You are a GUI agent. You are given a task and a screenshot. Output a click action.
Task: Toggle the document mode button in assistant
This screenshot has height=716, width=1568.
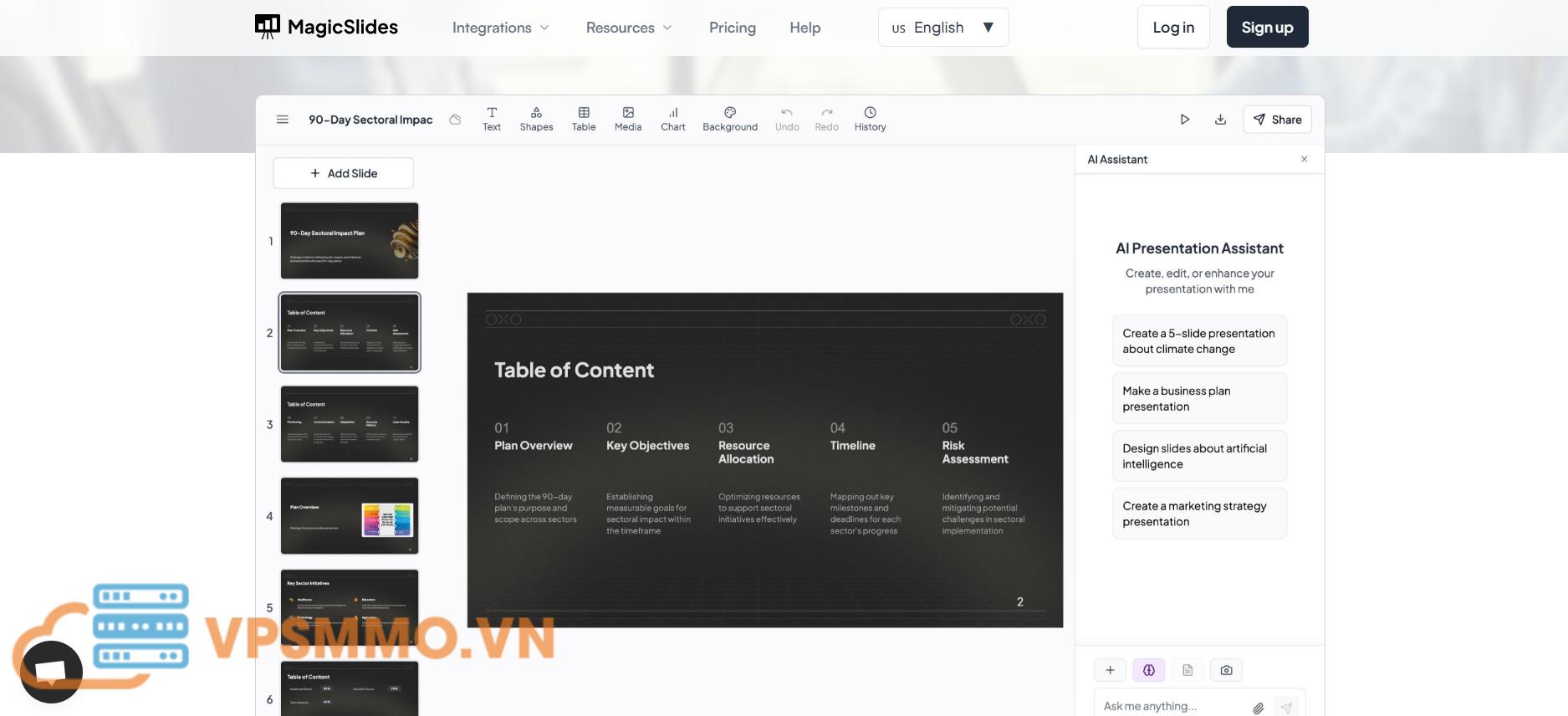pos(1187,670)
